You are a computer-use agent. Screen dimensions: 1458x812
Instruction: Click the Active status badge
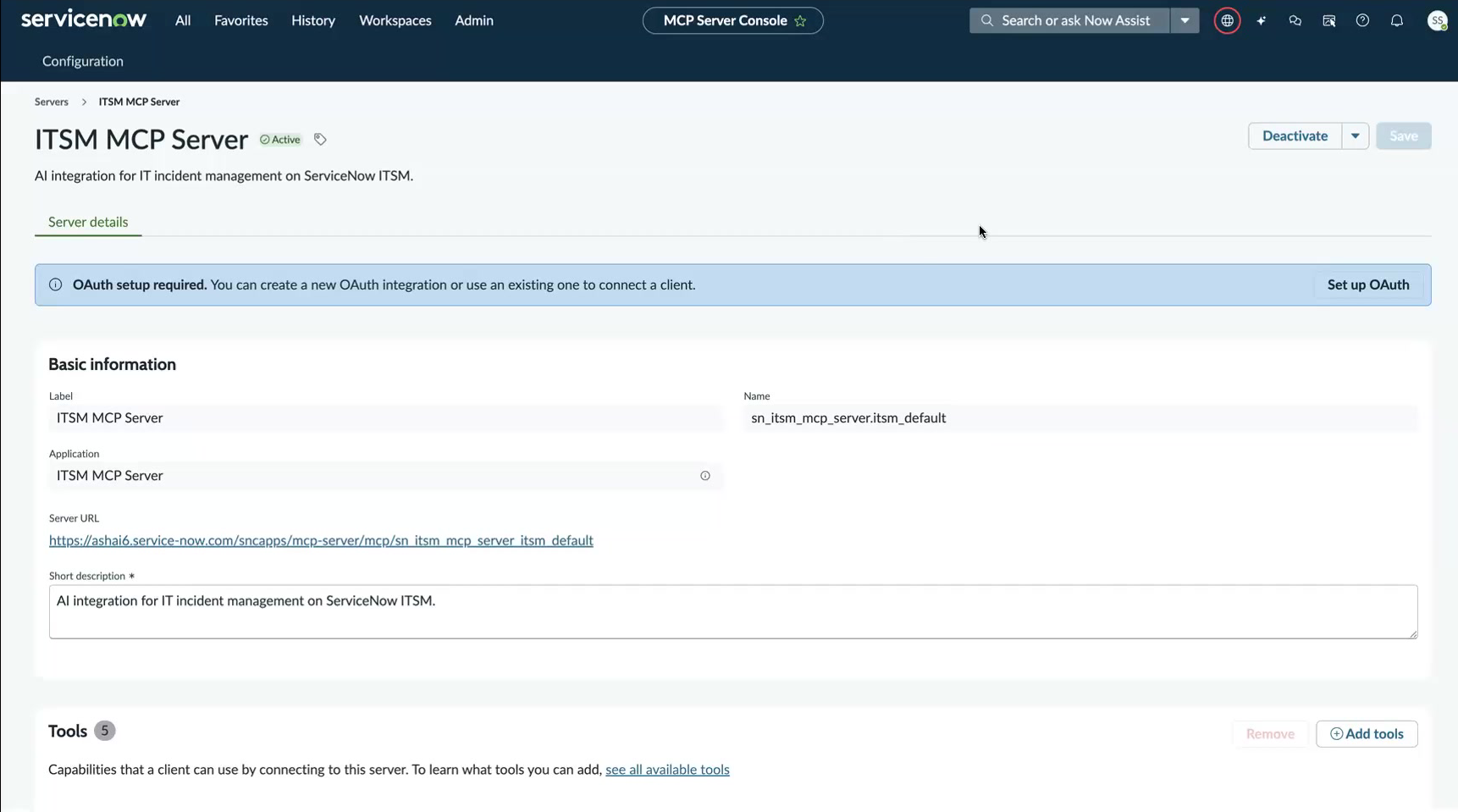click(280, 140)
